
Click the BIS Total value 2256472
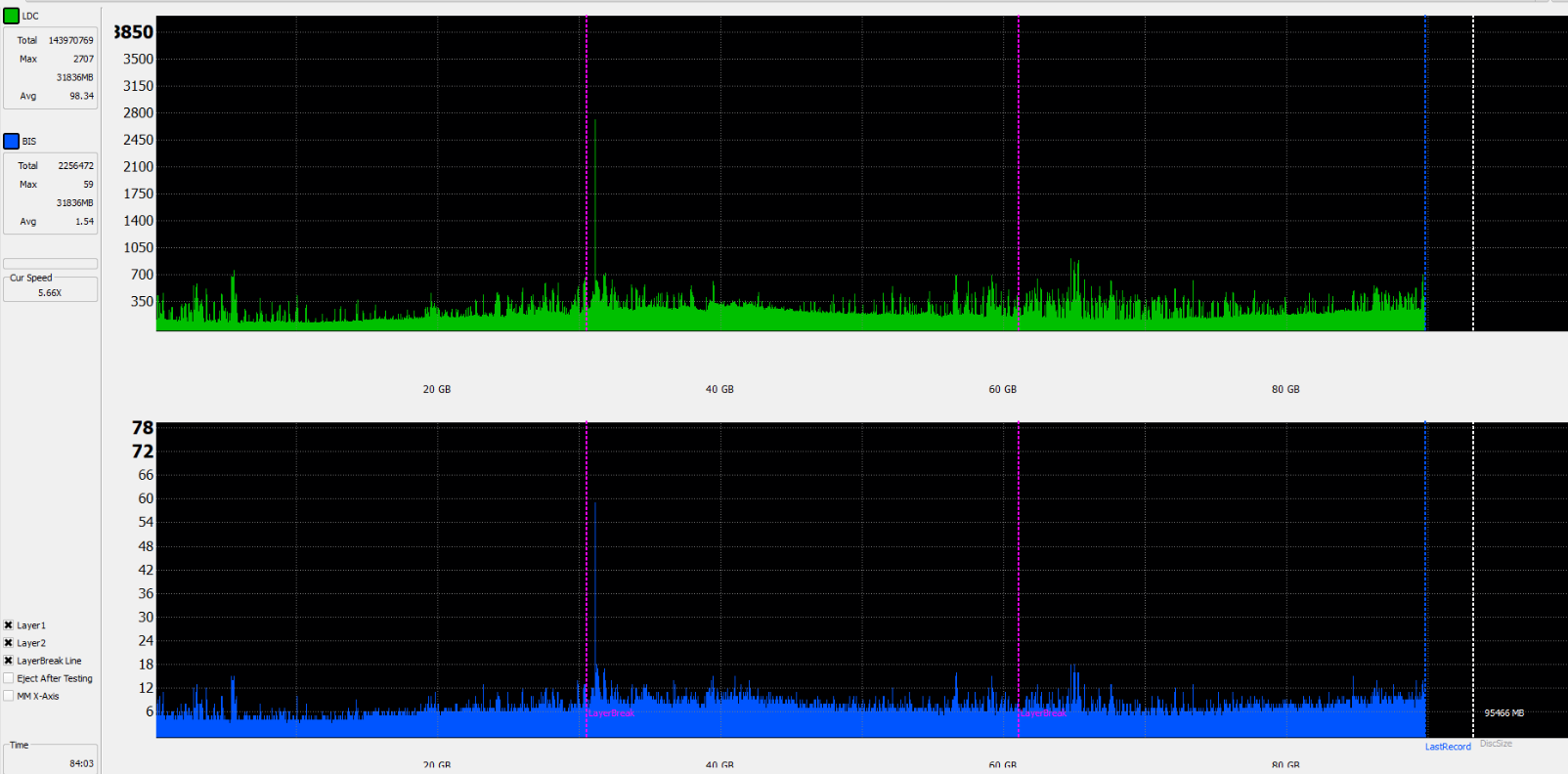[x=75, y=165]
